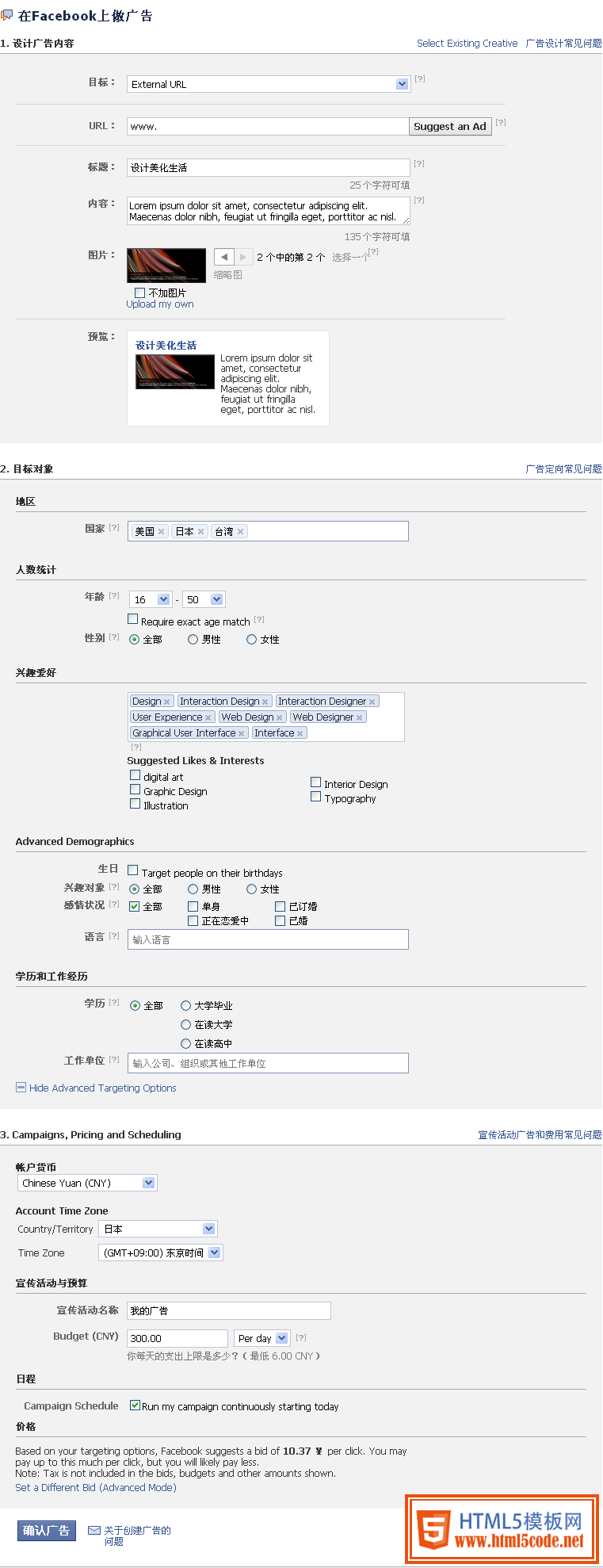
Task: Click the ad image thumbnail
Action: click(x=166, y=266)
